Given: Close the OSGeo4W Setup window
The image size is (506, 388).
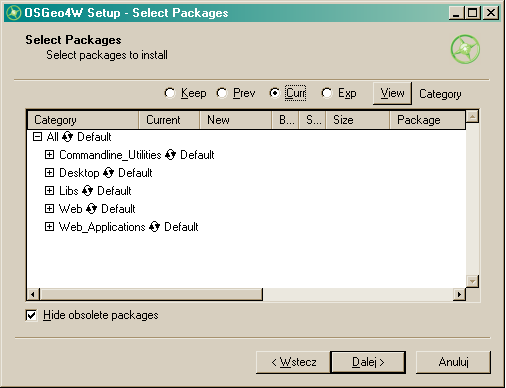Looking at the screenshot, I should 491,13.
